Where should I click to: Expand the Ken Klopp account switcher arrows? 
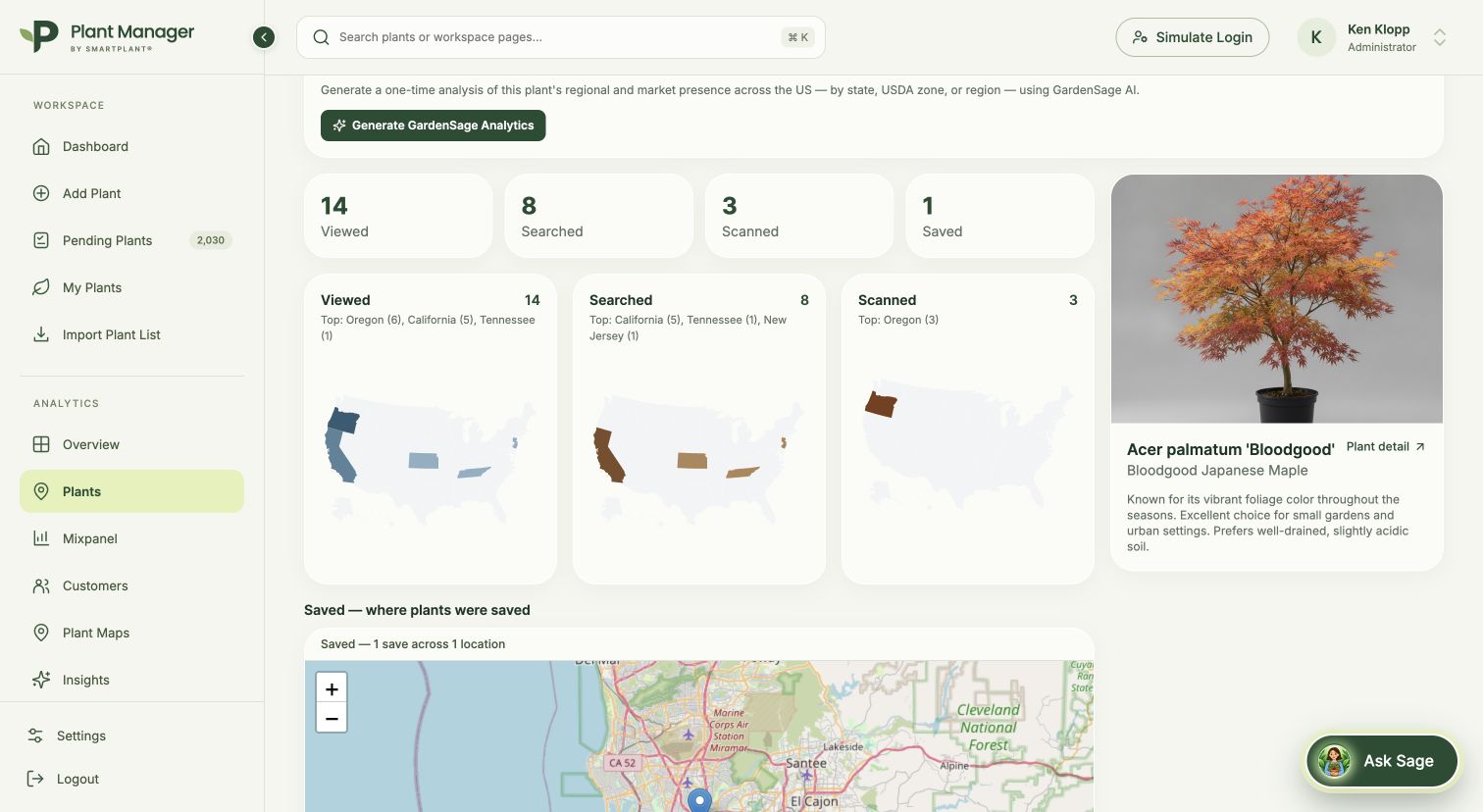1440,37
